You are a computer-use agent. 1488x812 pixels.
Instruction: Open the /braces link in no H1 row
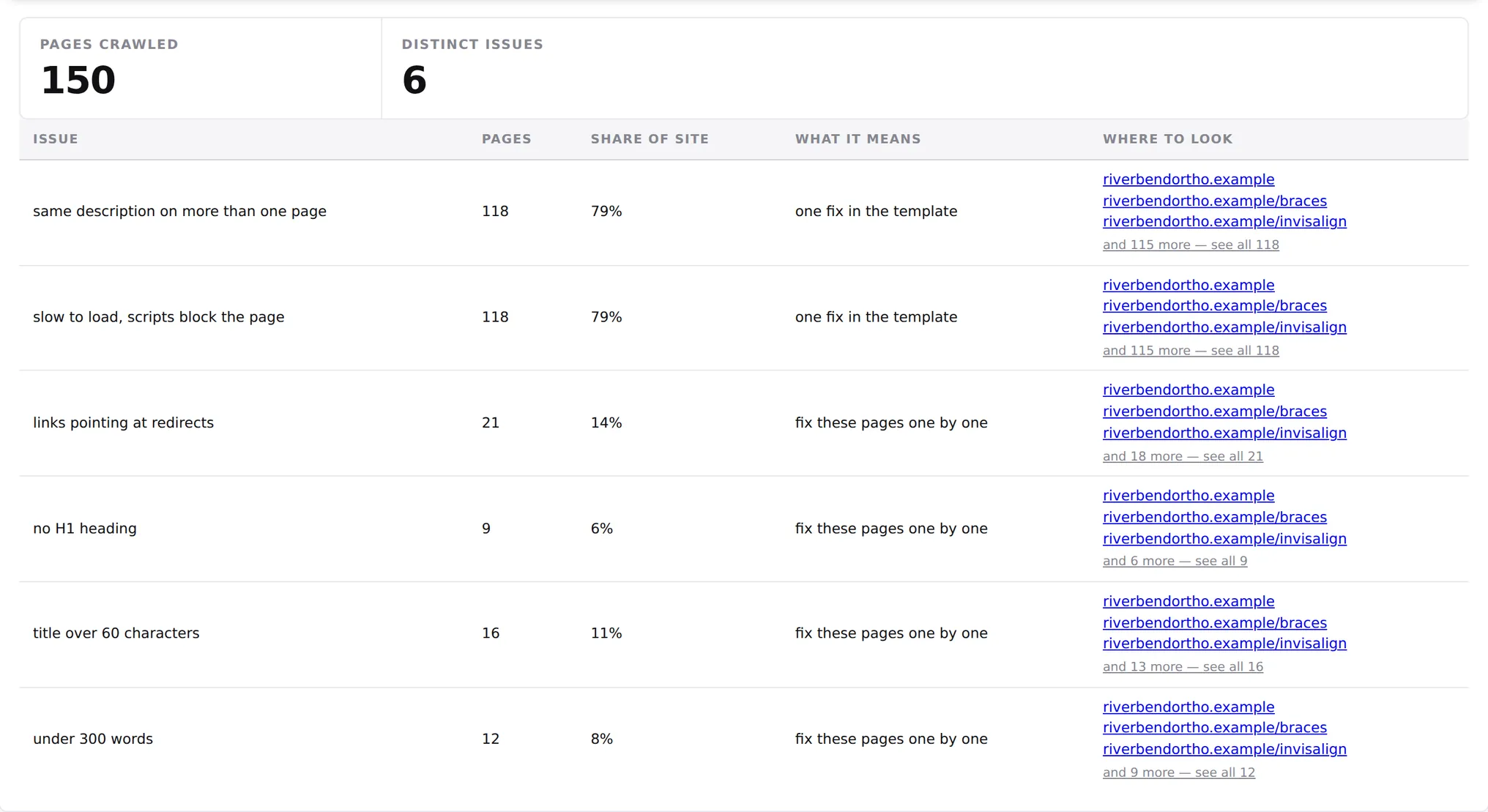(x=1214, y=517)
